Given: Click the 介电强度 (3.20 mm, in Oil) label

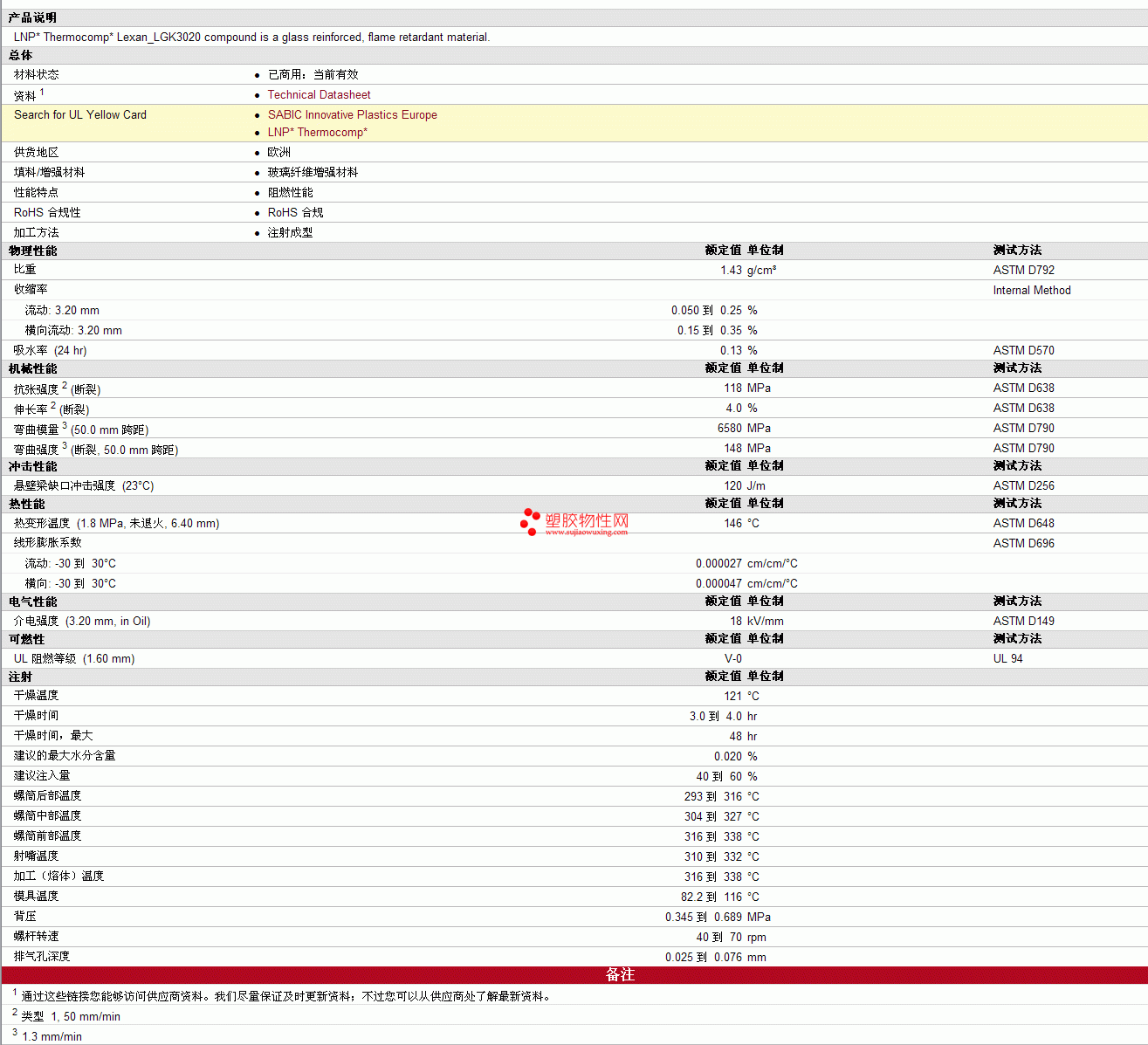Looking at the screenshot, I should click(82, 621).
